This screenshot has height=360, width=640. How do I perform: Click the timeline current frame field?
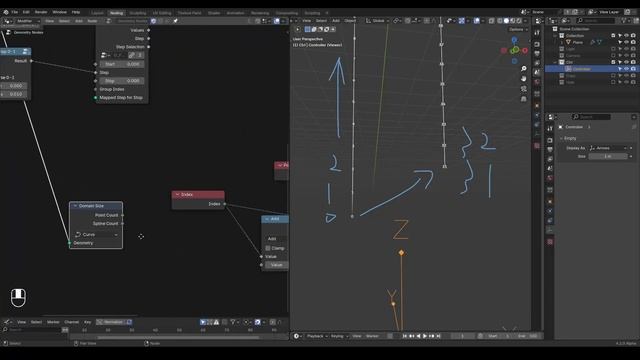(x=463, y=336)
